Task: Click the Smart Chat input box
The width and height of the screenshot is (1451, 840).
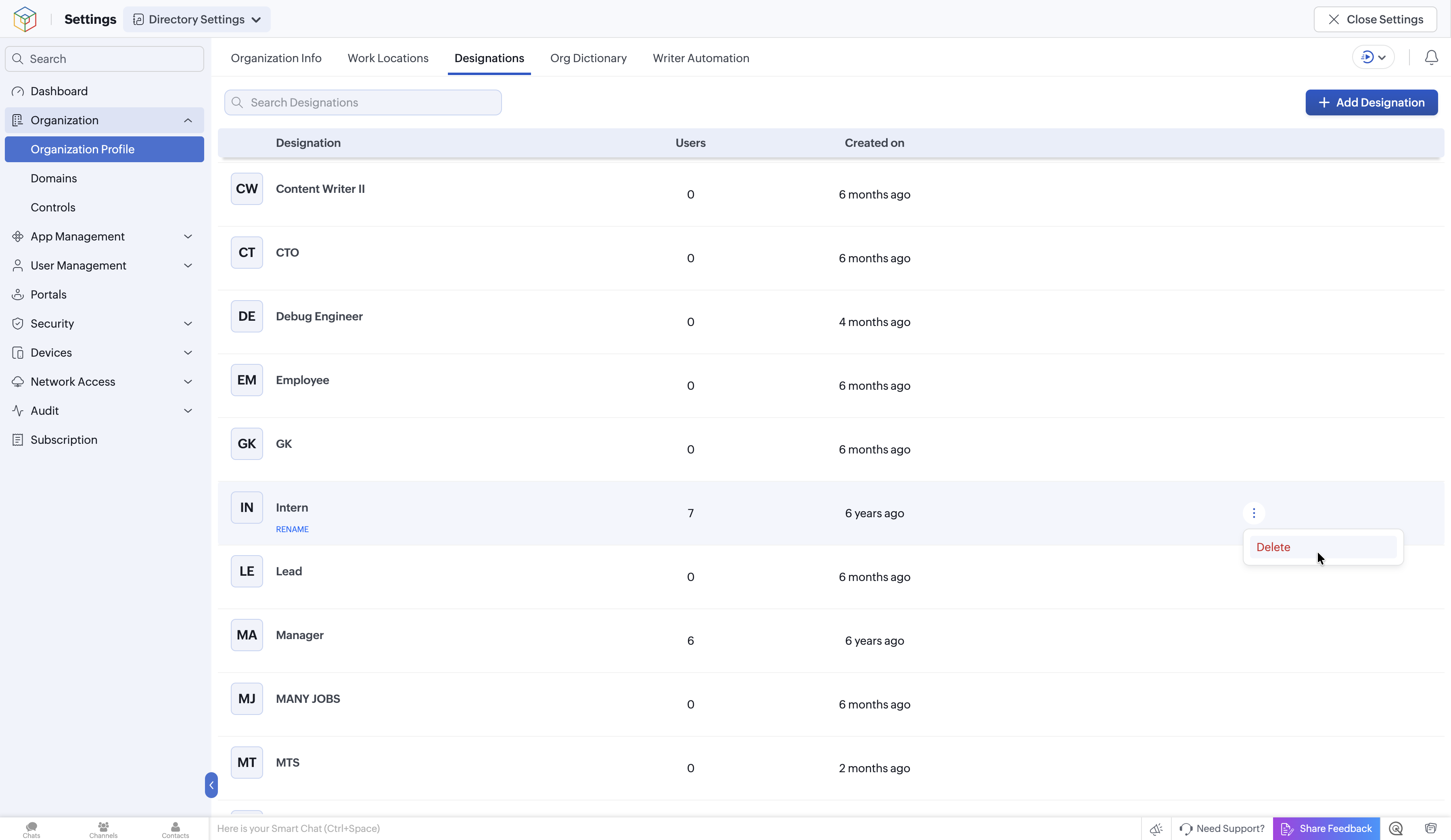Action: click(675, 828)
